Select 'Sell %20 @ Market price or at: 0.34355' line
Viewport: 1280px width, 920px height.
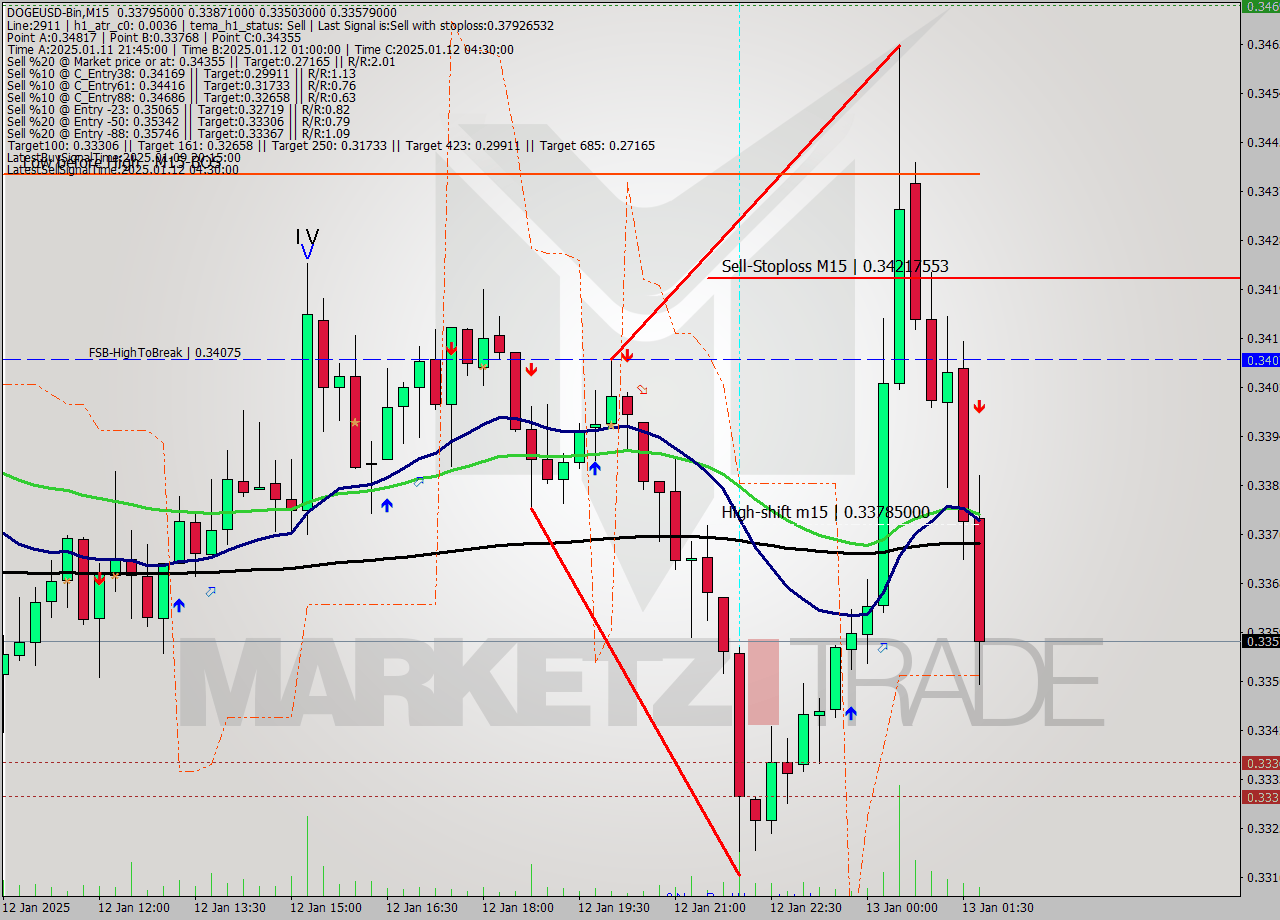click(x=200, y=61)
